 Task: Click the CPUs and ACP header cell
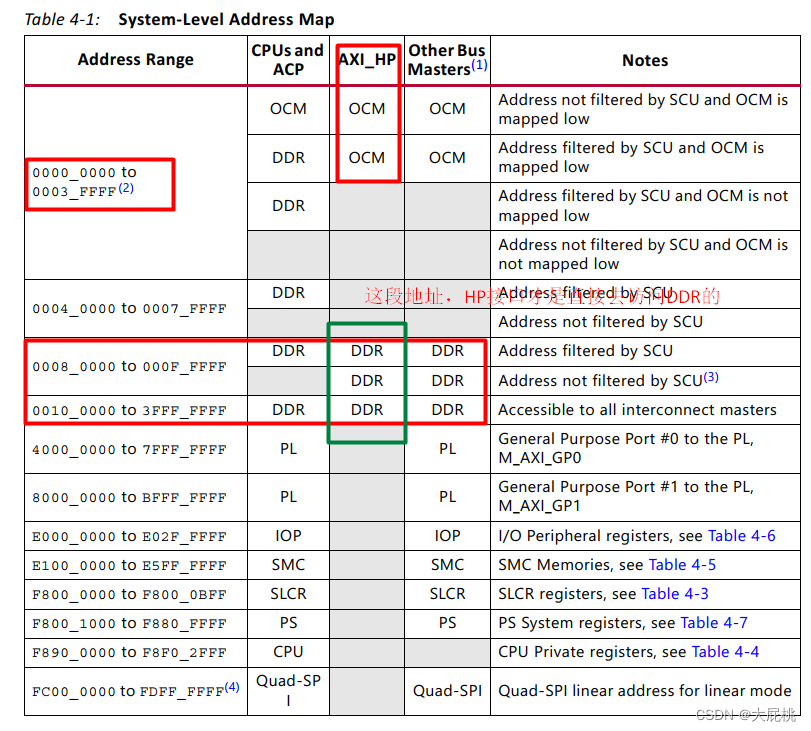pyautogui.click(x=288, y=59)
